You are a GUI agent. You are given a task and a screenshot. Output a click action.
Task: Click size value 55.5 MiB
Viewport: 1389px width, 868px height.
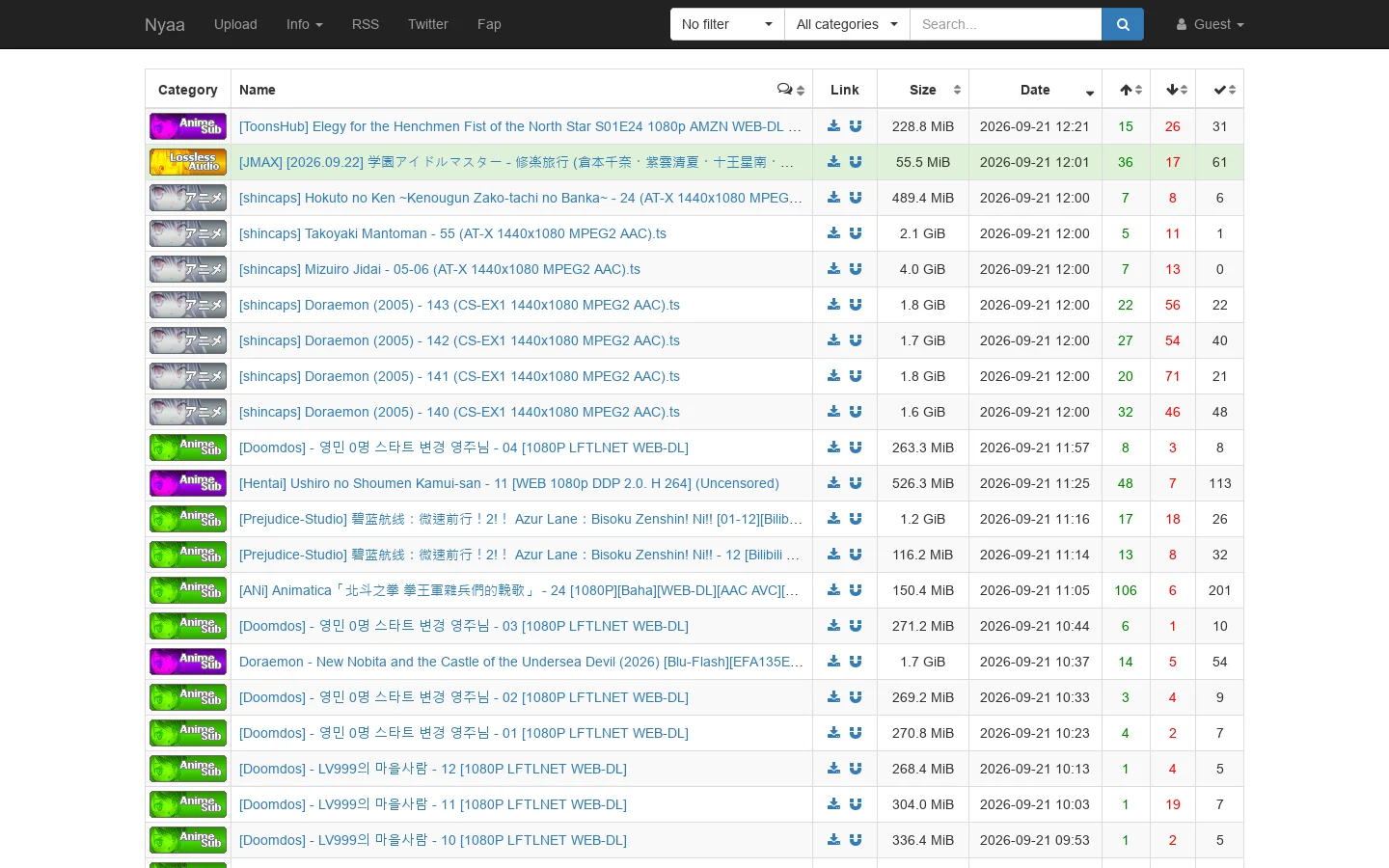(x=923, y=162)
